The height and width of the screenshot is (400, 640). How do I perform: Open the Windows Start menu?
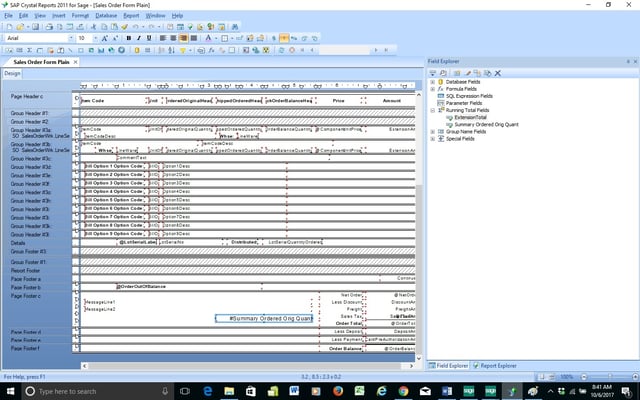(10, 392)
